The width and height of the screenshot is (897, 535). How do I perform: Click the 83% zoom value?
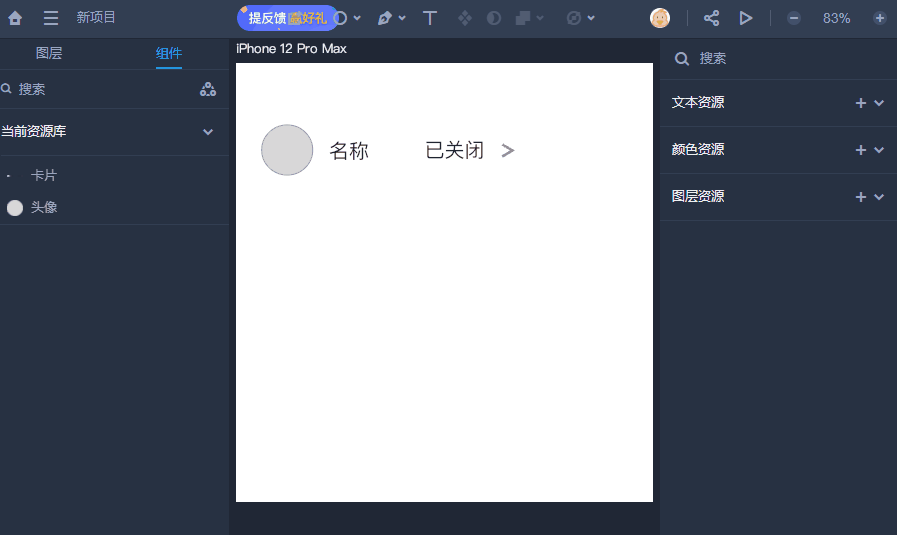point(836,18)
